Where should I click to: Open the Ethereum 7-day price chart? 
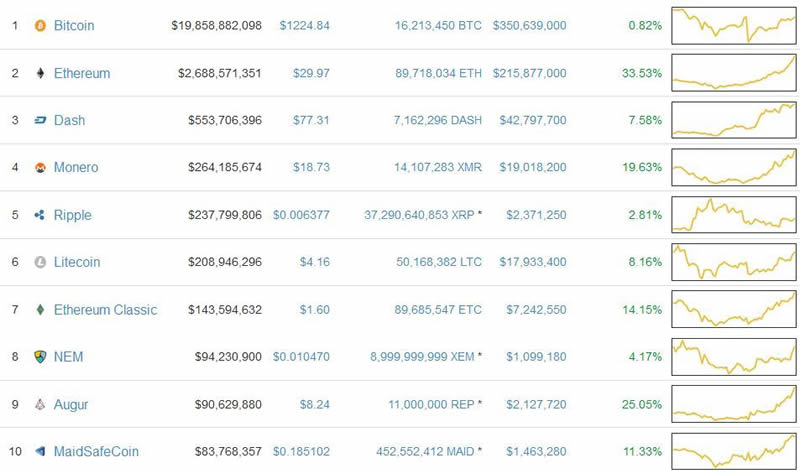point(734,72)
